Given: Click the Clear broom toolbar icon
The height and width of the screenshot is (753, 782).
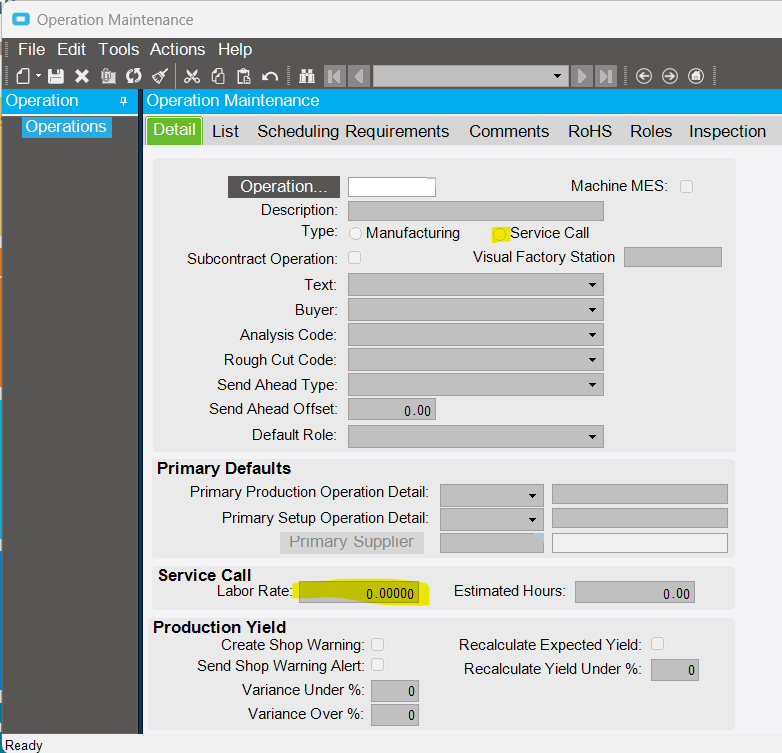Looking at the screenshot, I should [160, 76].
